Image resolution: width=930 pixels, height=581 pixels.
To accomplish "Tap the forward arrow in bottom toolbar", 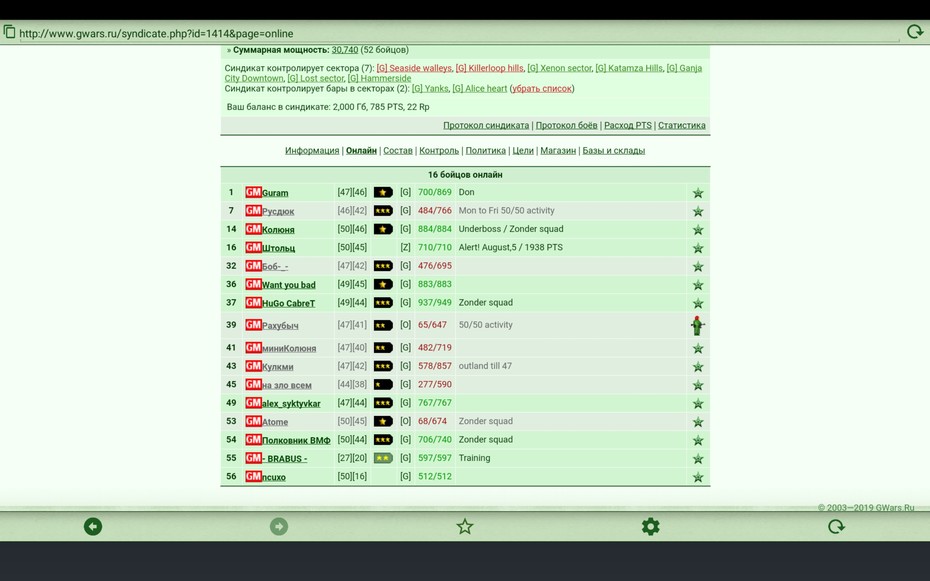I will coord(279,526).
